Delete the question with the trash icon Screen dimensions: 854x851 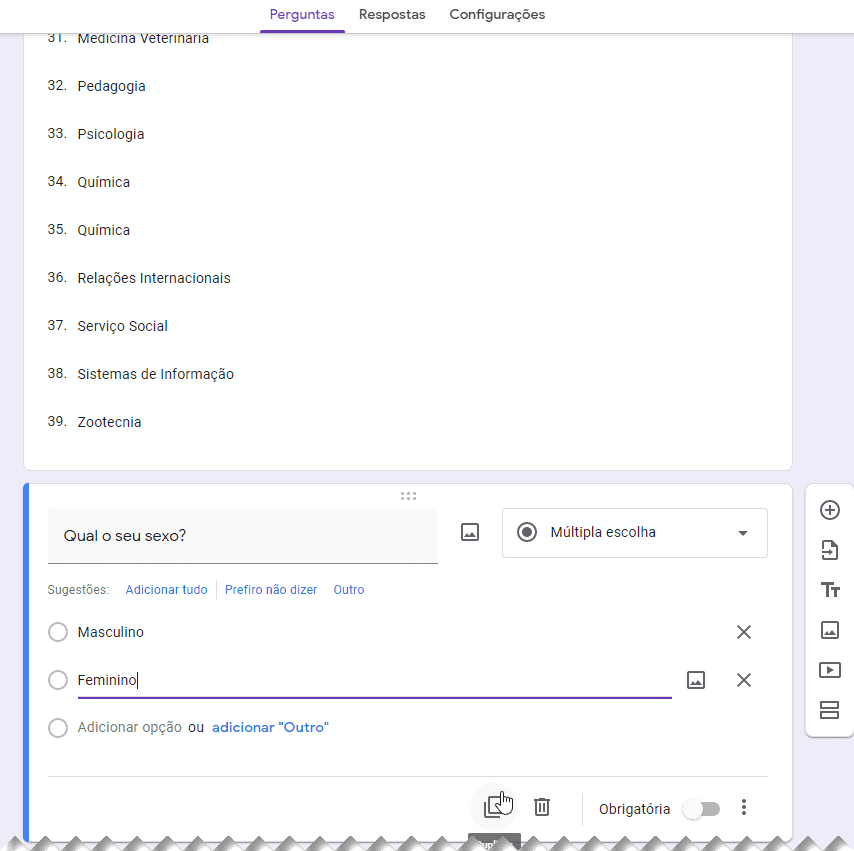tap(541, 806)
